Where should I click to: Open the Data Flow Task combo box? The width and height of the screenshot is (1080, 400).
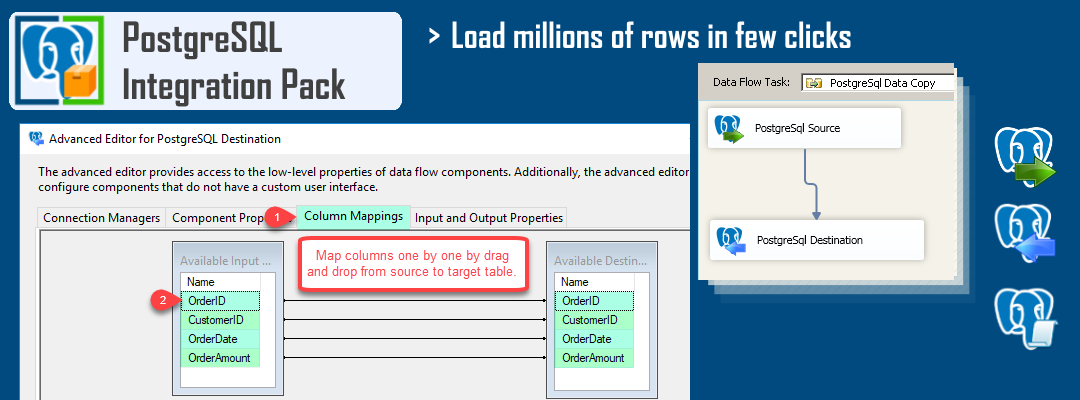(x=880, y=83)
